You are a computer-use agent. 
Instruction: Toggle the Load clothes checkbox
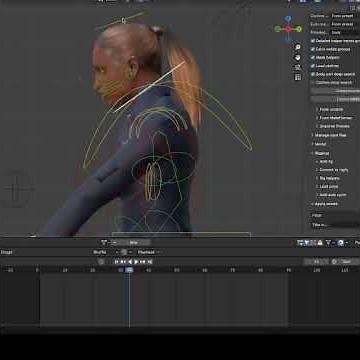pyautogui.click(x=313, y=66)
